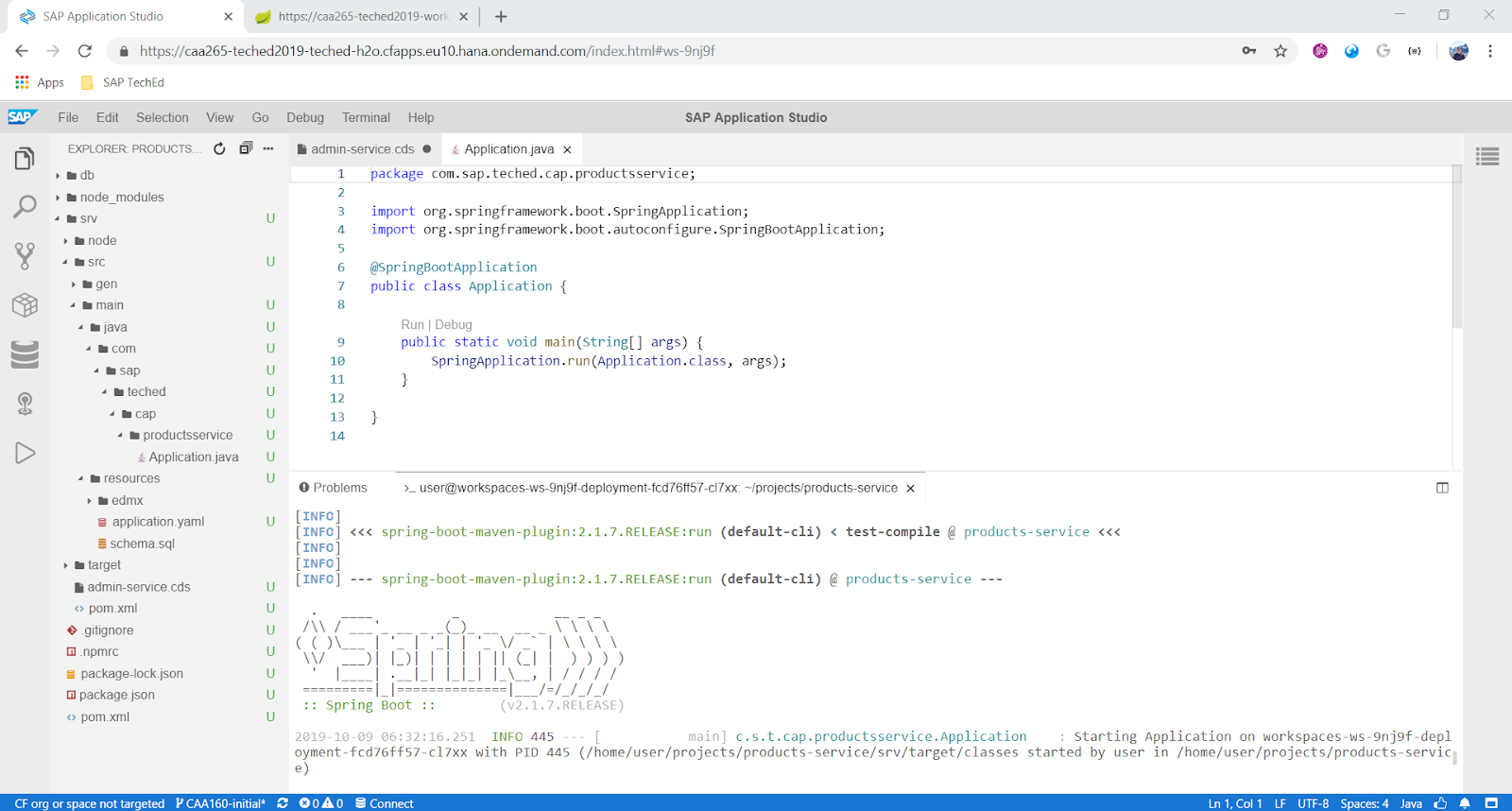Refresh the Explorer file tree
Image resolution: width=1512 pixels, height=811 pixels.
[219, 148]
